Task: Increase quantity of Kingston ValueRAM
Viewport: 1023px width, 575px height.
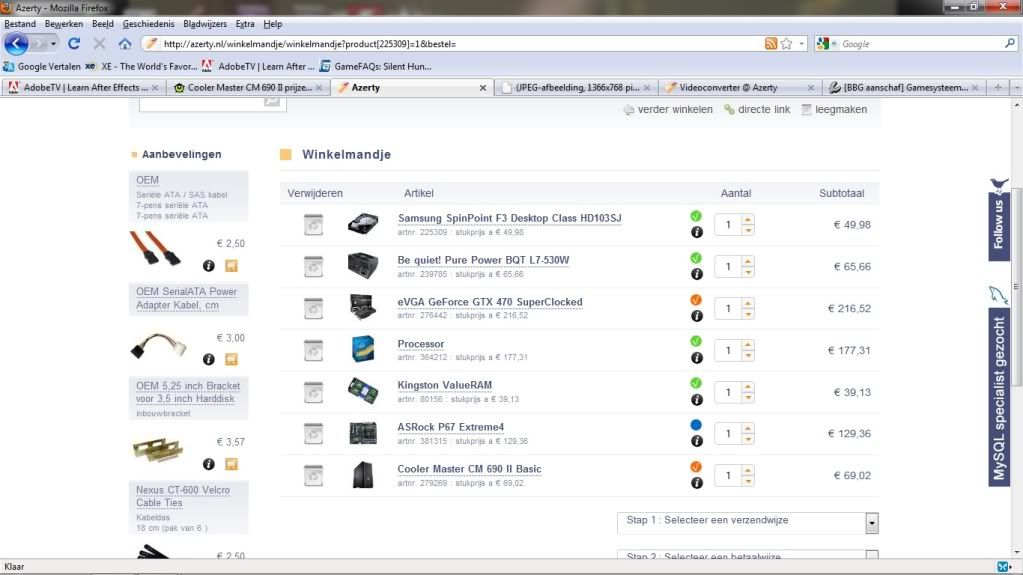Action: tap(748, 386)
